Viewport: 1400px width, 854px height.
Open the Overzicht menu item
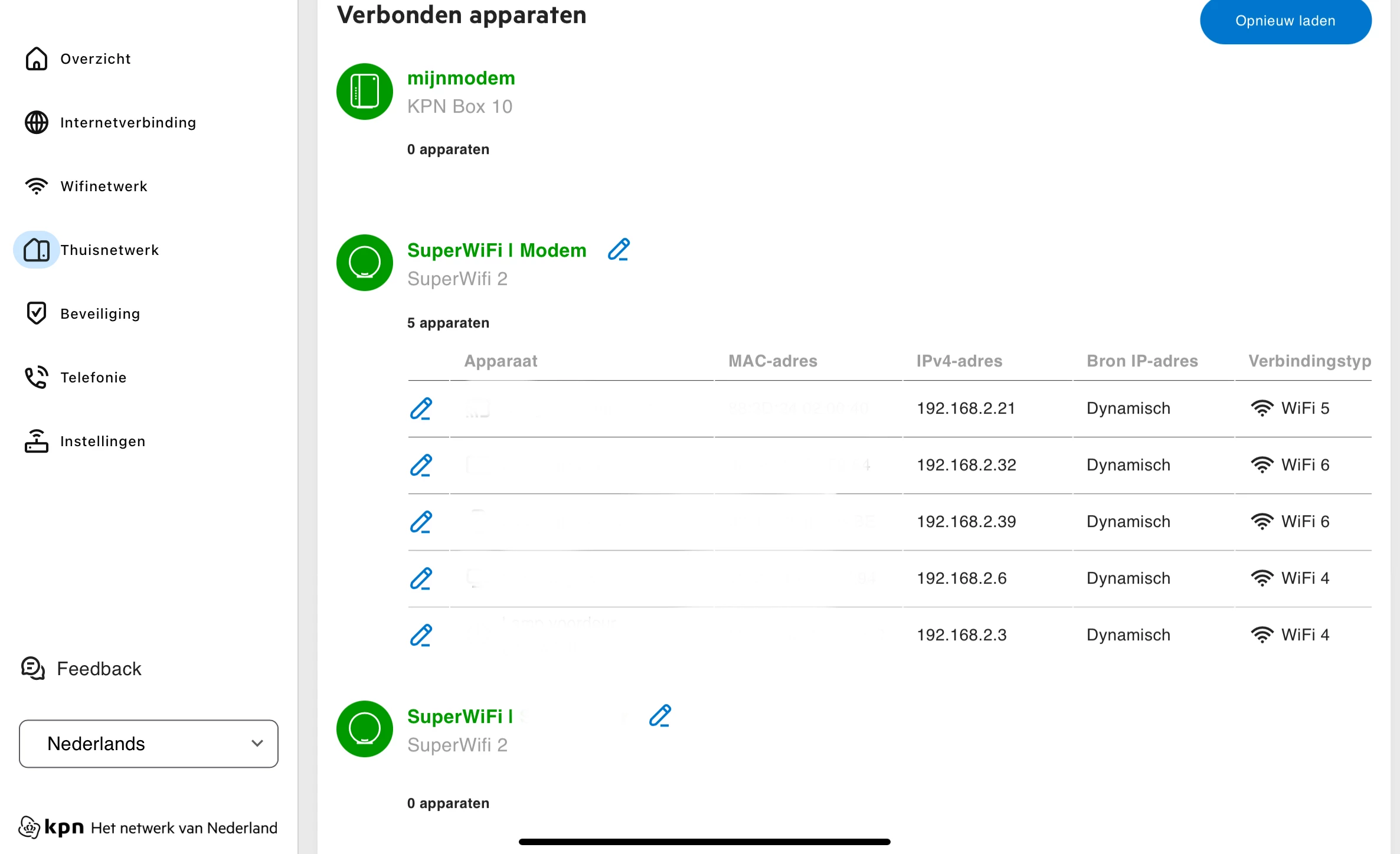pyautogui.click(x=94, y=59)
